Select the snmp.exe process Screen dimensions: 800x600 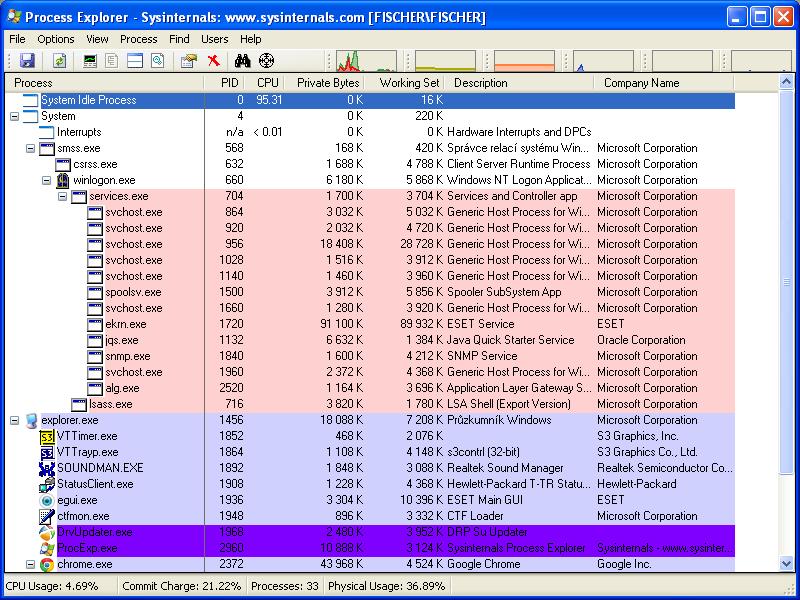point(370,357)
